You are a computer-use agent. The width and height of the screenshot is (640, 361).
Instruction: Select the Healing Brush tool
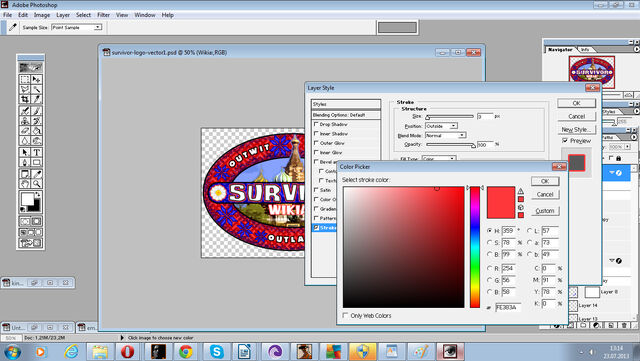(x=25, y=111)
